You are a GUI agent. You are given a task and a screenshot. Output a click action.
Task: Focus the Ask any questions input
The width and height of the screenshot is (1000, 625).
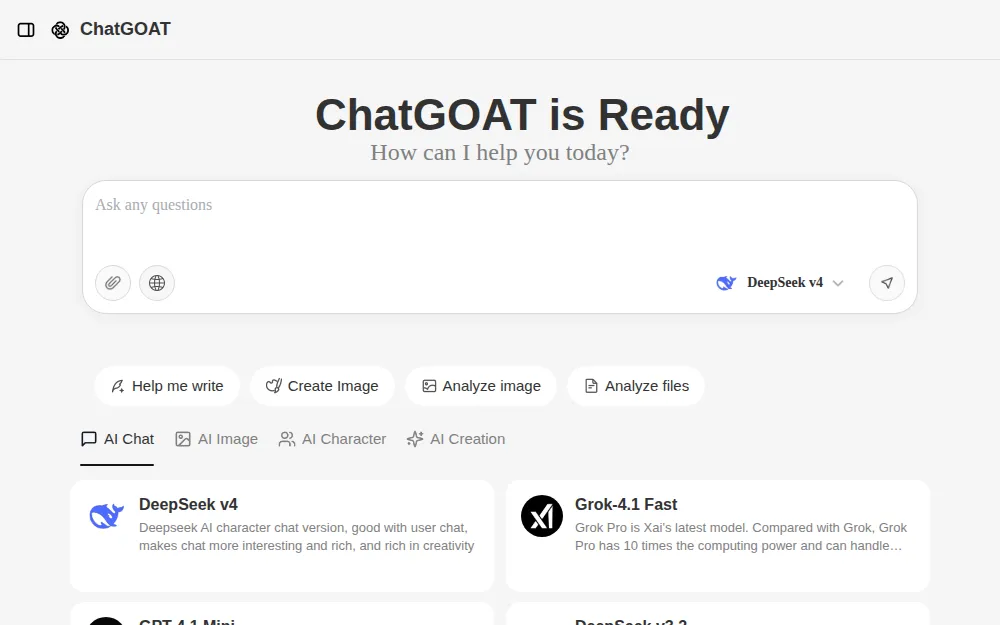click(x=499, y=220)
